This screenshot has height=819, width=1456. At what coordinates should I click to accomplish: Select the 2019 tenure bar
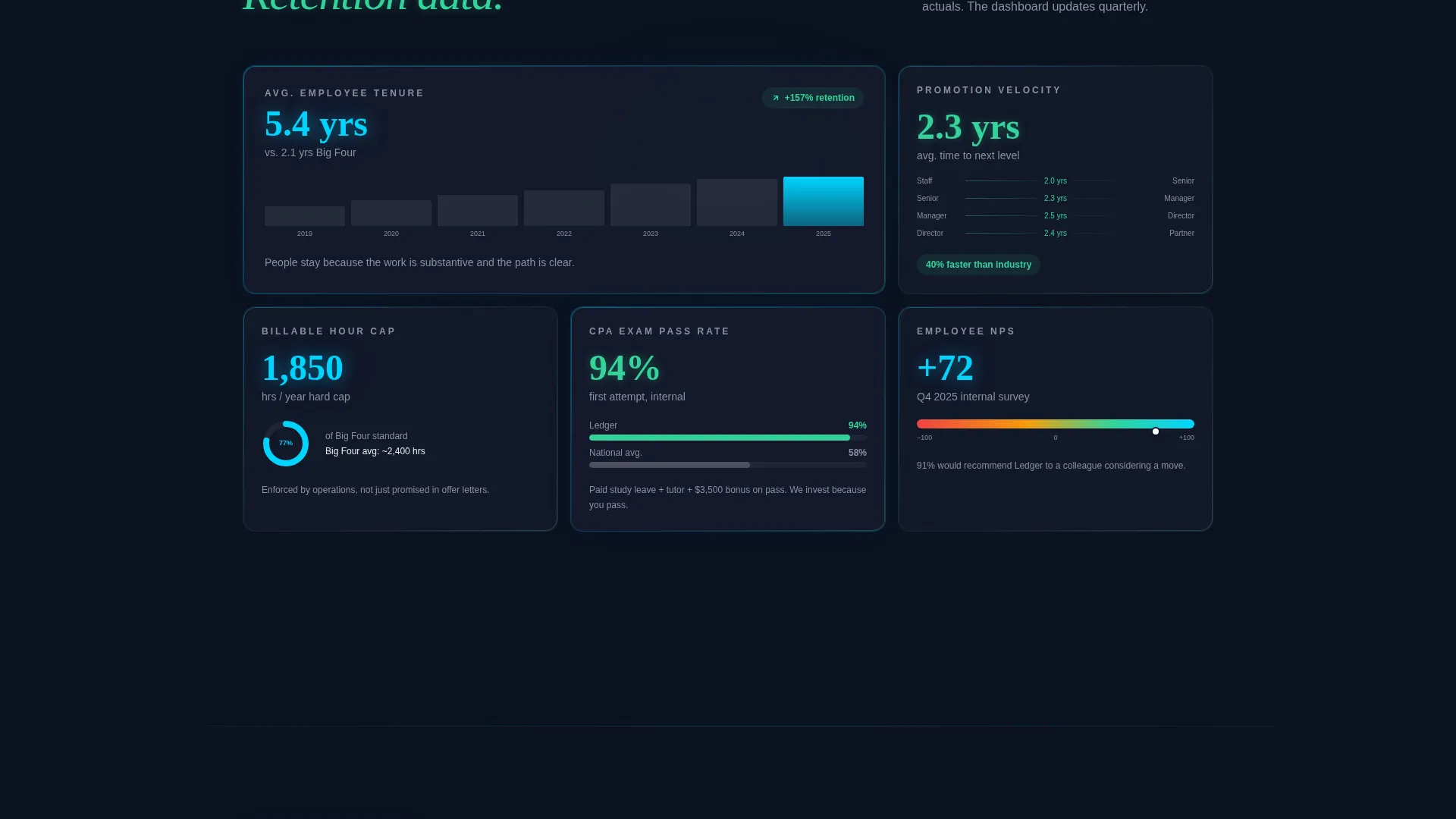305,216
